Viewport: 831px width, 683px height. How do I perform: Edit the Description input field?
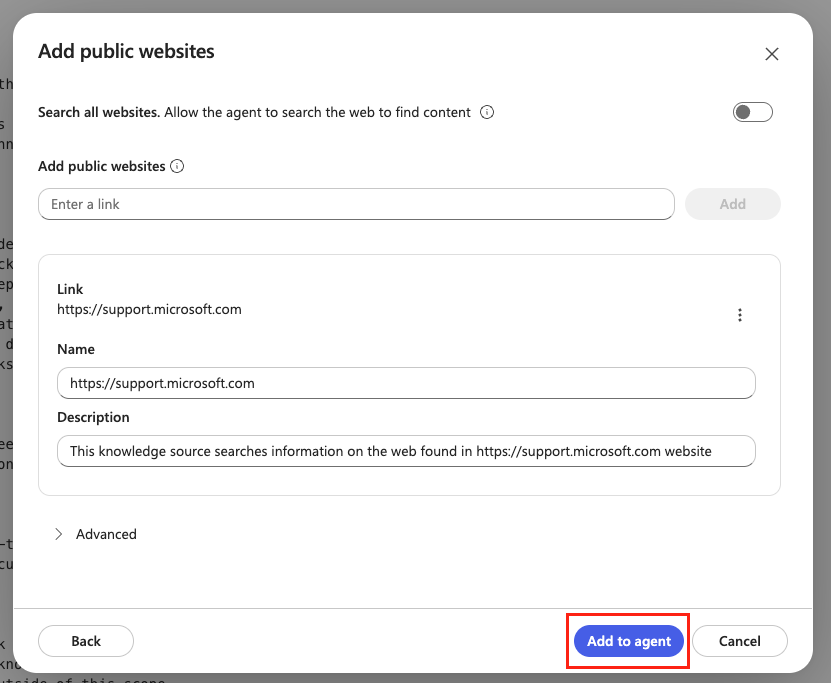click(406, 451)
